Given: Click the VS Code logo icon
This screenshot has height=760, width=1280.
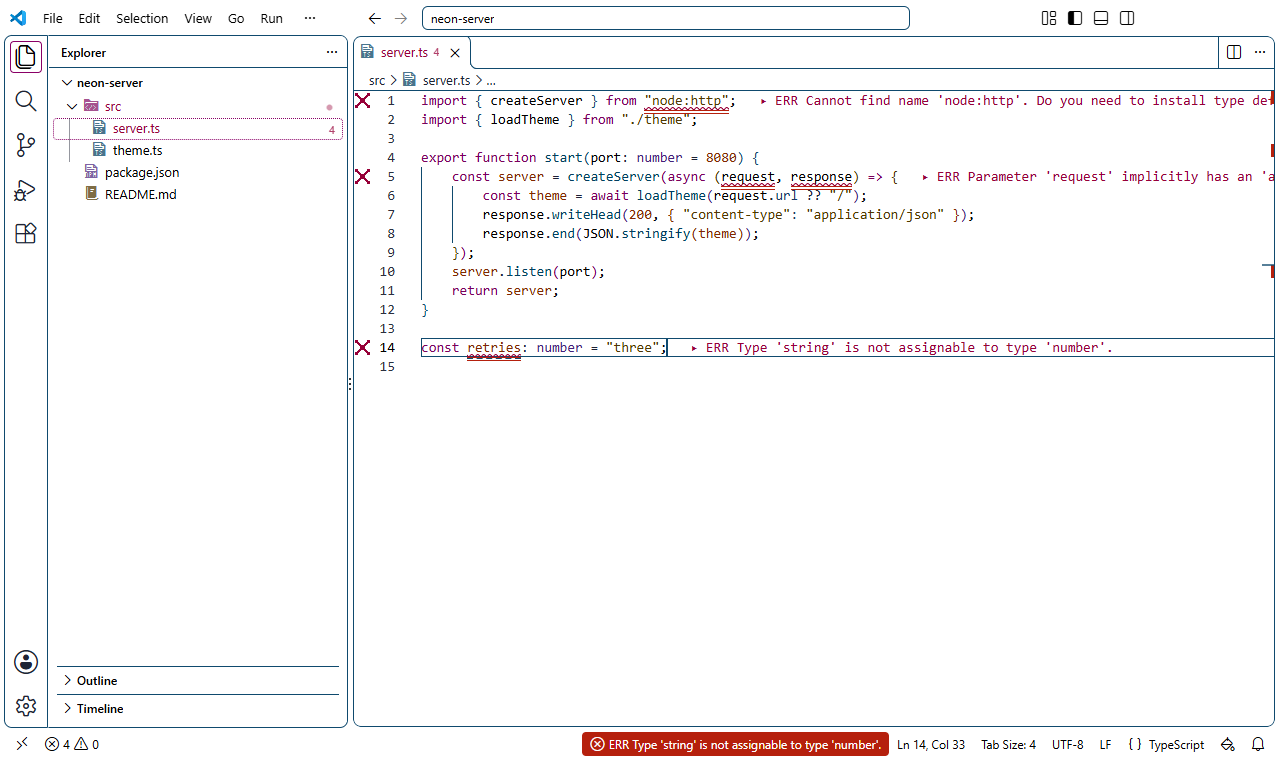Looking at the screenshot, I should click(18, 18).
